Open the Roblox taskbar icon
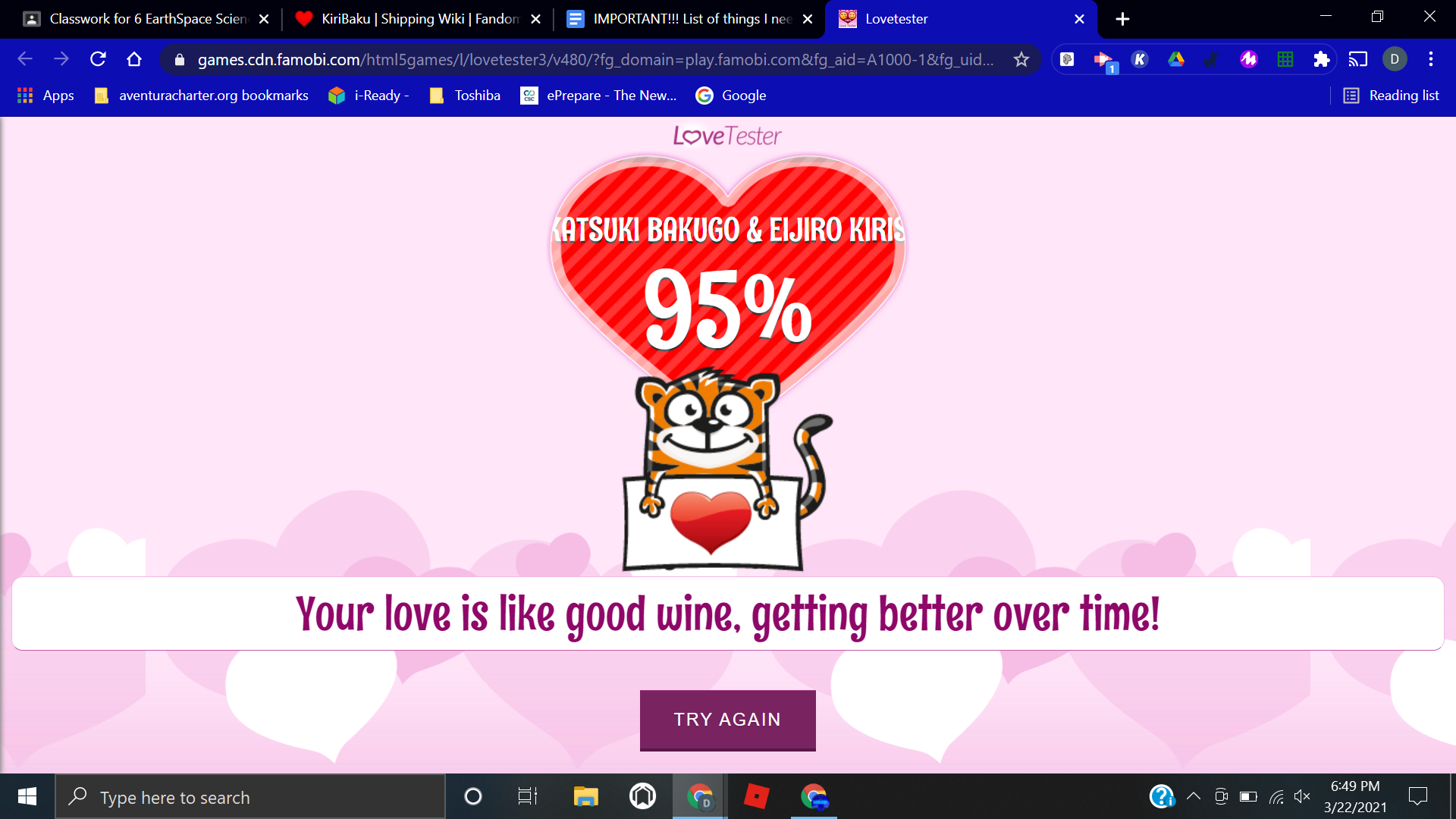Viewport: 1456px width, 819px height. [756, 797]
